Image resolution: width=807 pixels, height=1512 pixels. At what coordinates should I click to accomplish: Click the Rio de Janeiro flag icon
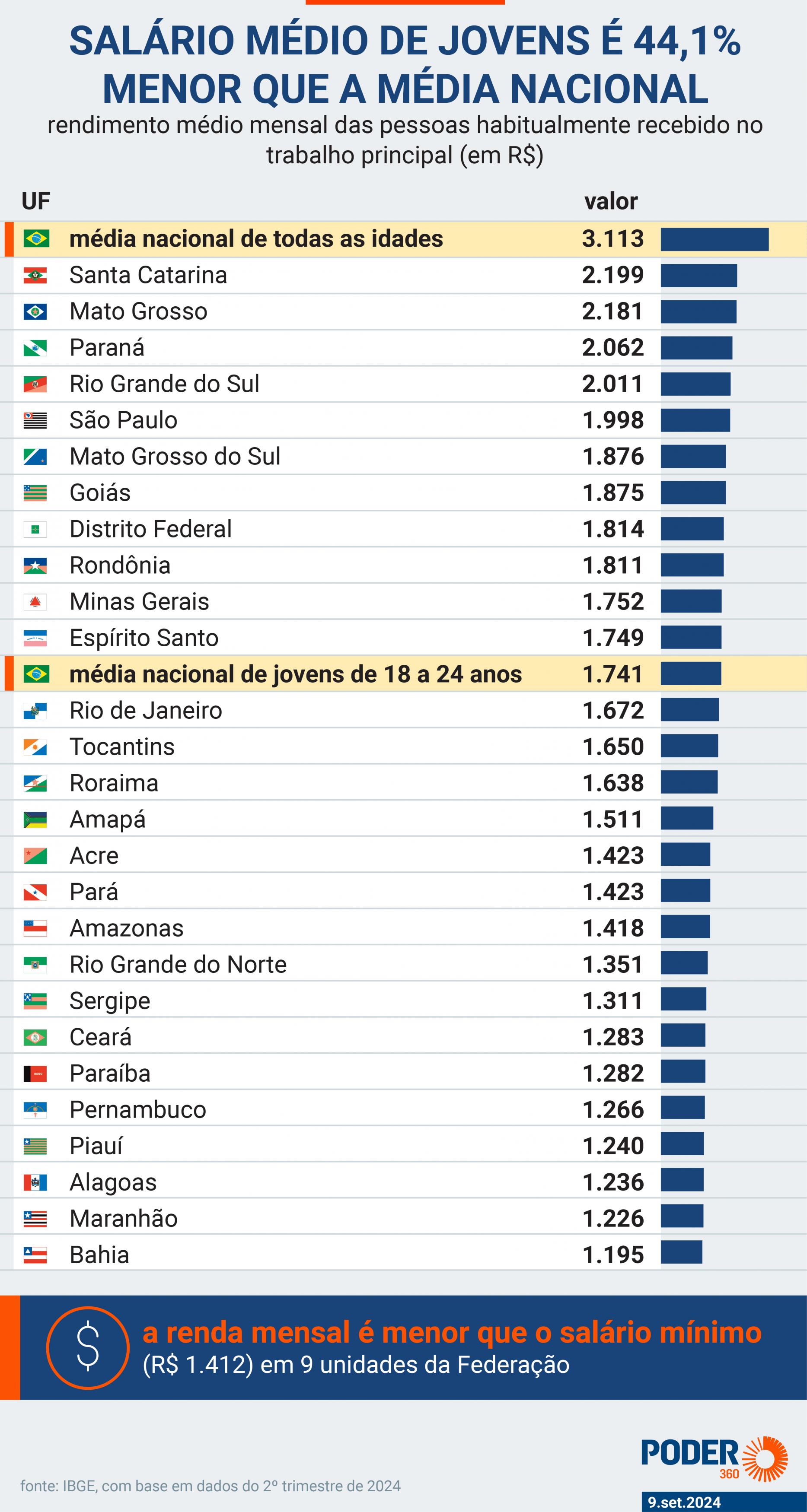tap(35, 711)
